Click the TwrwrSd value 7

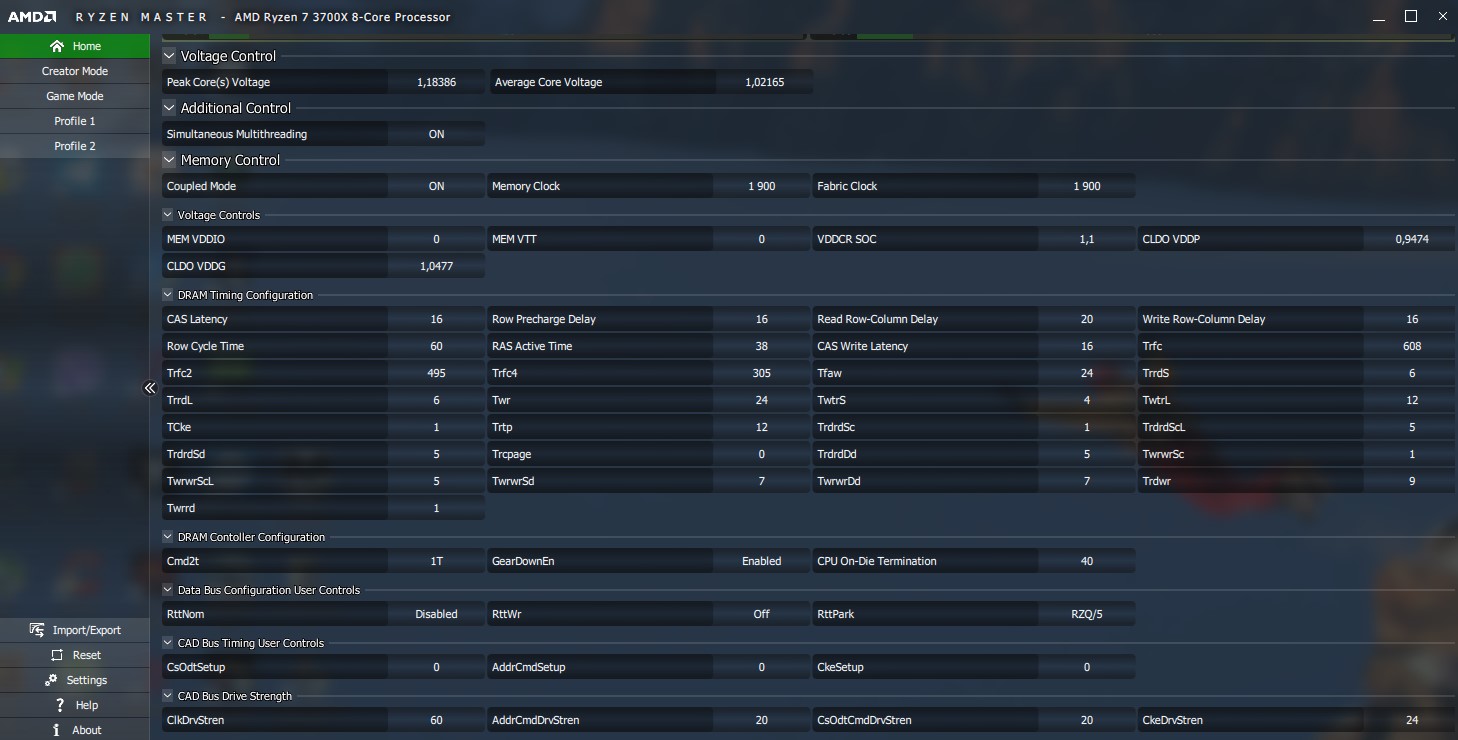[761, 481]
